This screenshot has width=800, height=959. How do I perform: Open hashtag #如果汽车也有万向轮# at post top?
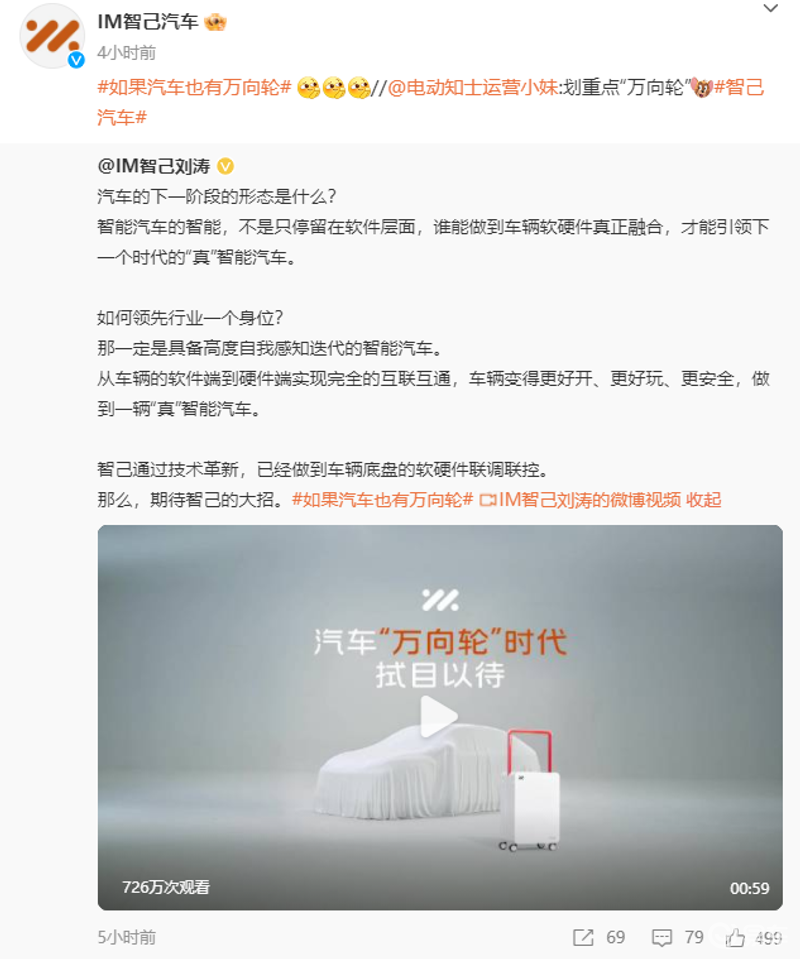coord(194,87)
